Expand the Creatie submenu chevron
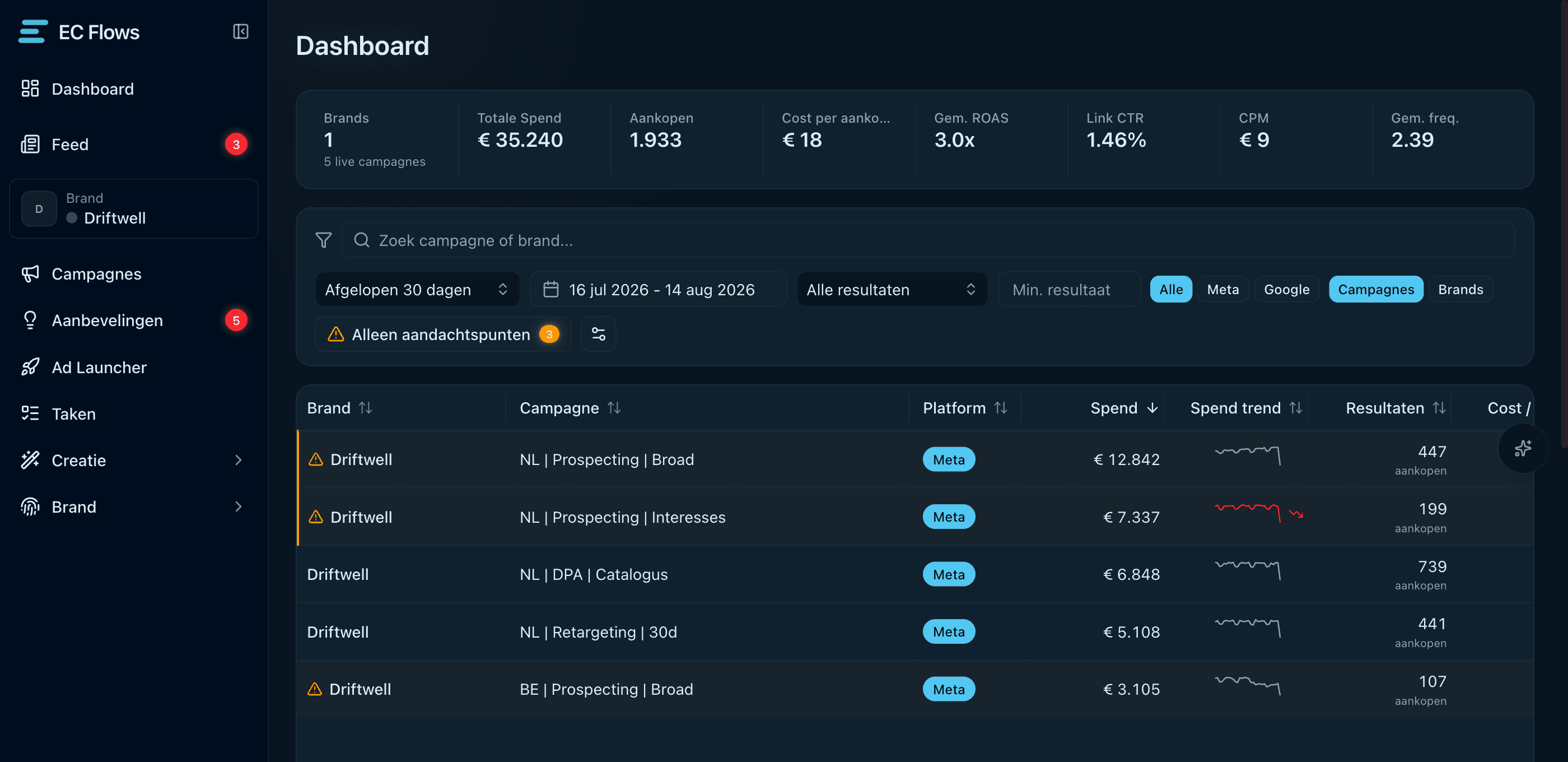 tap(238, 460)
